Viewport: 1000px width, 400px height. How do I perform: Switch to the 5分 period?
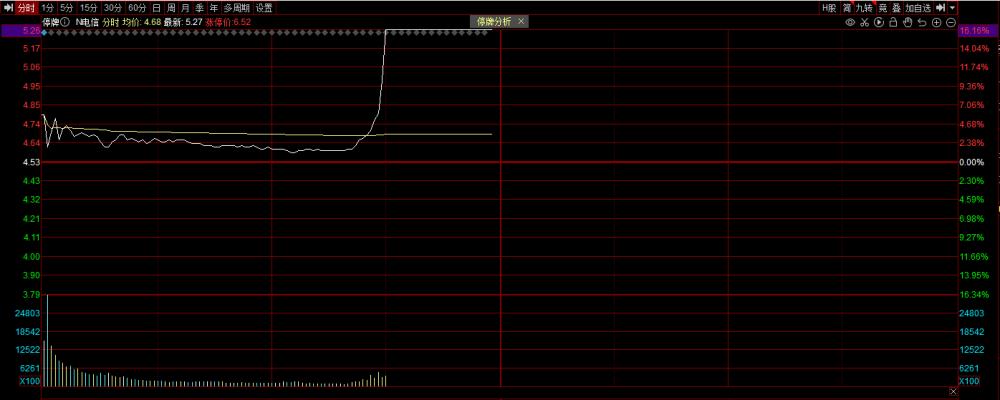[67, 8]
